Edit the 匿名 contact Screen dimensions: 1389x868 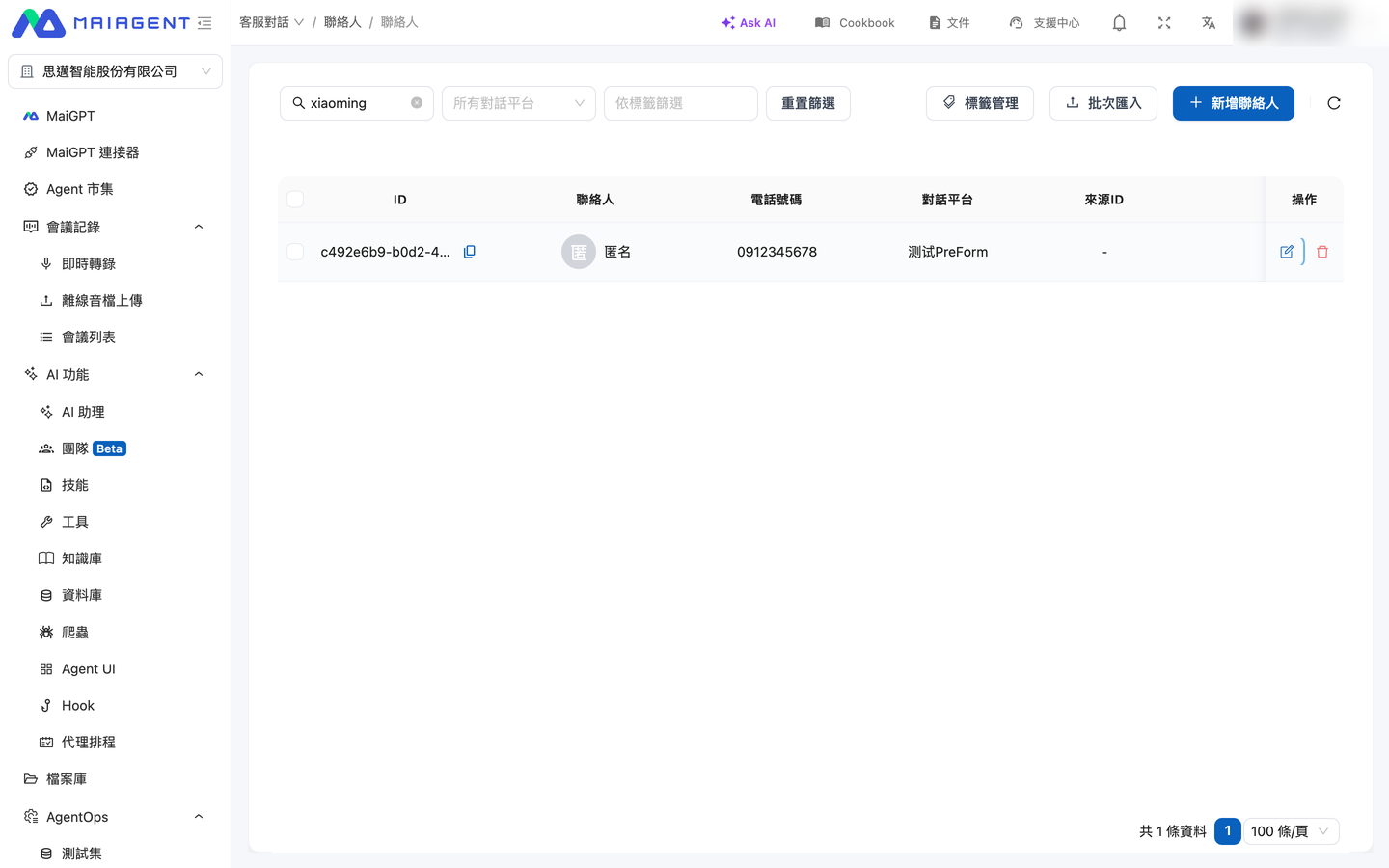1287,252
